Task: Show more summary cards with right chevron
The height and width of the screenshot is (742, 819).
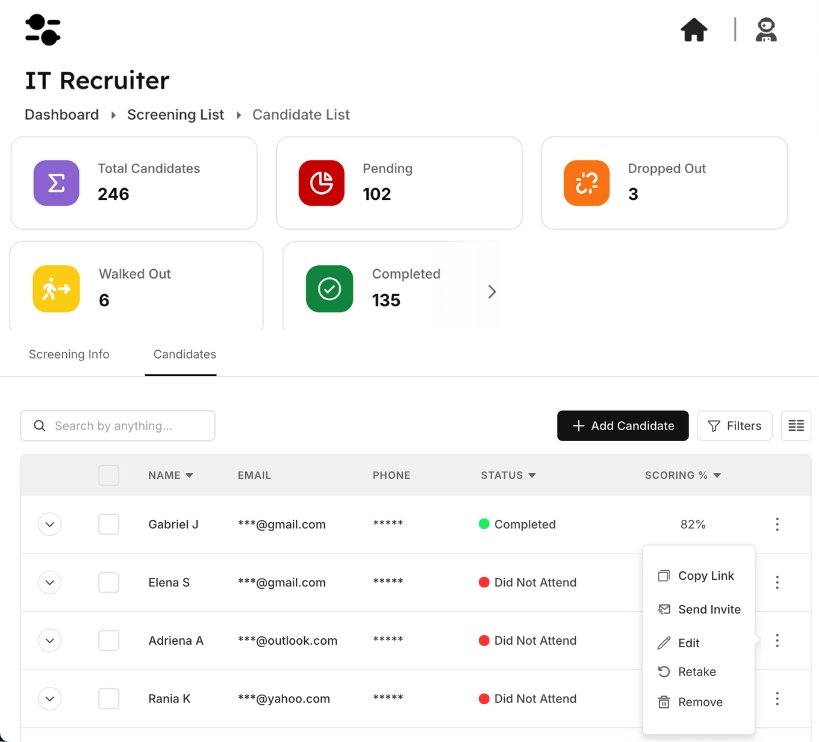Action: click(x=491, y=292)
